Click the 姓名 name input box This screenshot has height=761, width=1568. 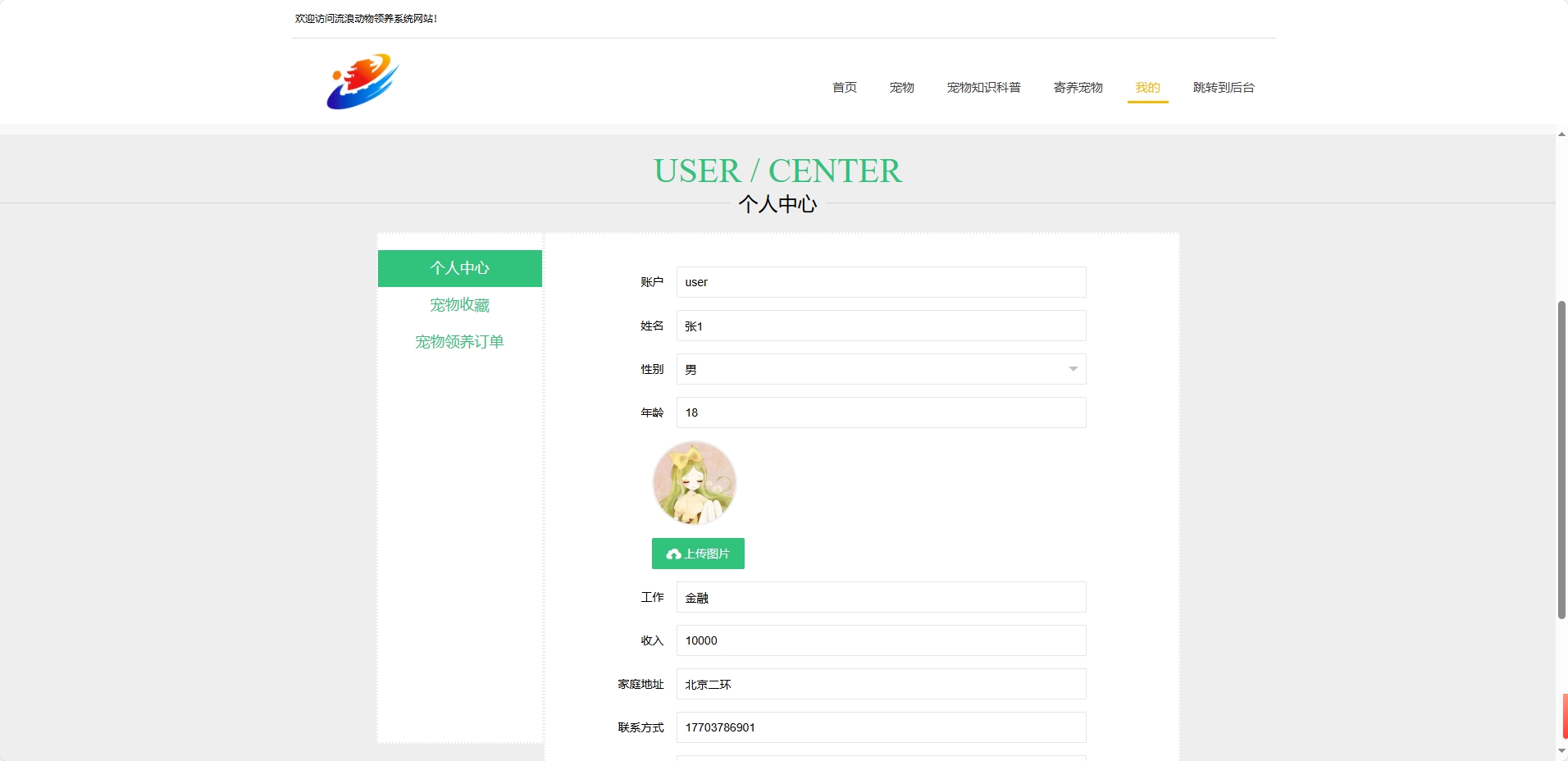pyautogui.click(x=881, y=326)
